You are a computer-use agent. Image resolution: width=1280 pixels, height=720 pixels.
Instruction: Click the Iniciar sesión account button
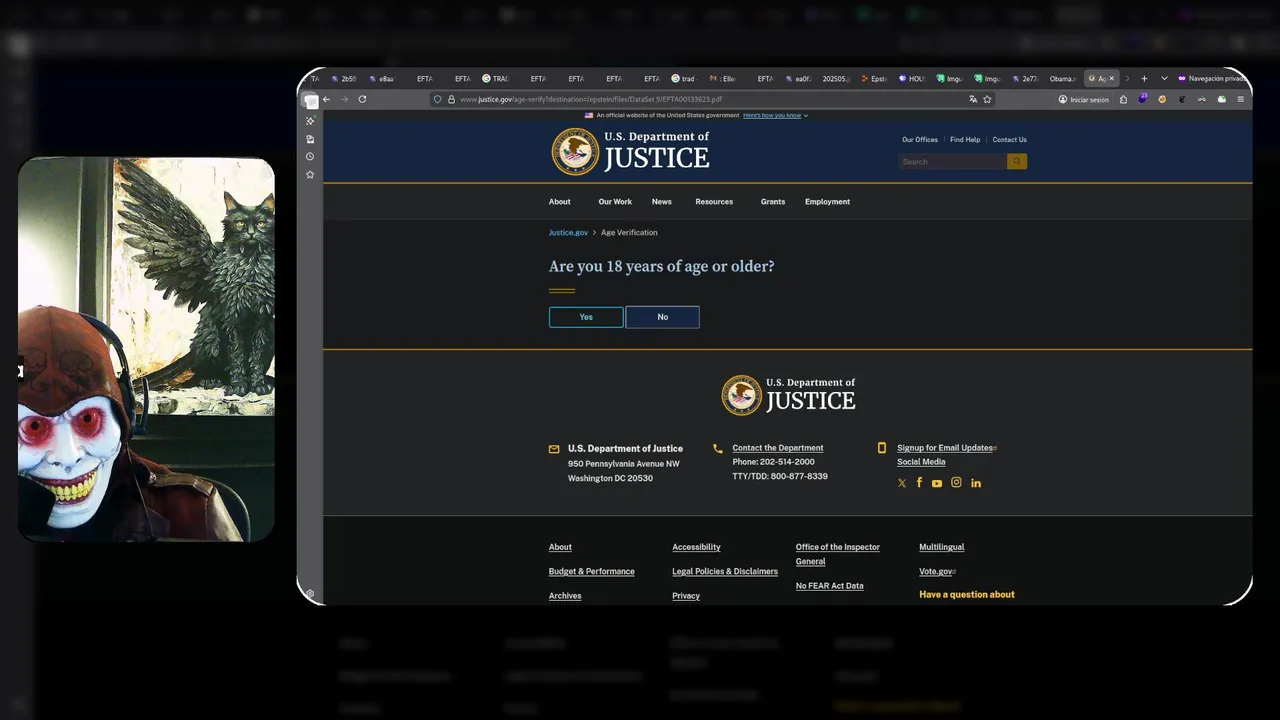coord(1084,99)
